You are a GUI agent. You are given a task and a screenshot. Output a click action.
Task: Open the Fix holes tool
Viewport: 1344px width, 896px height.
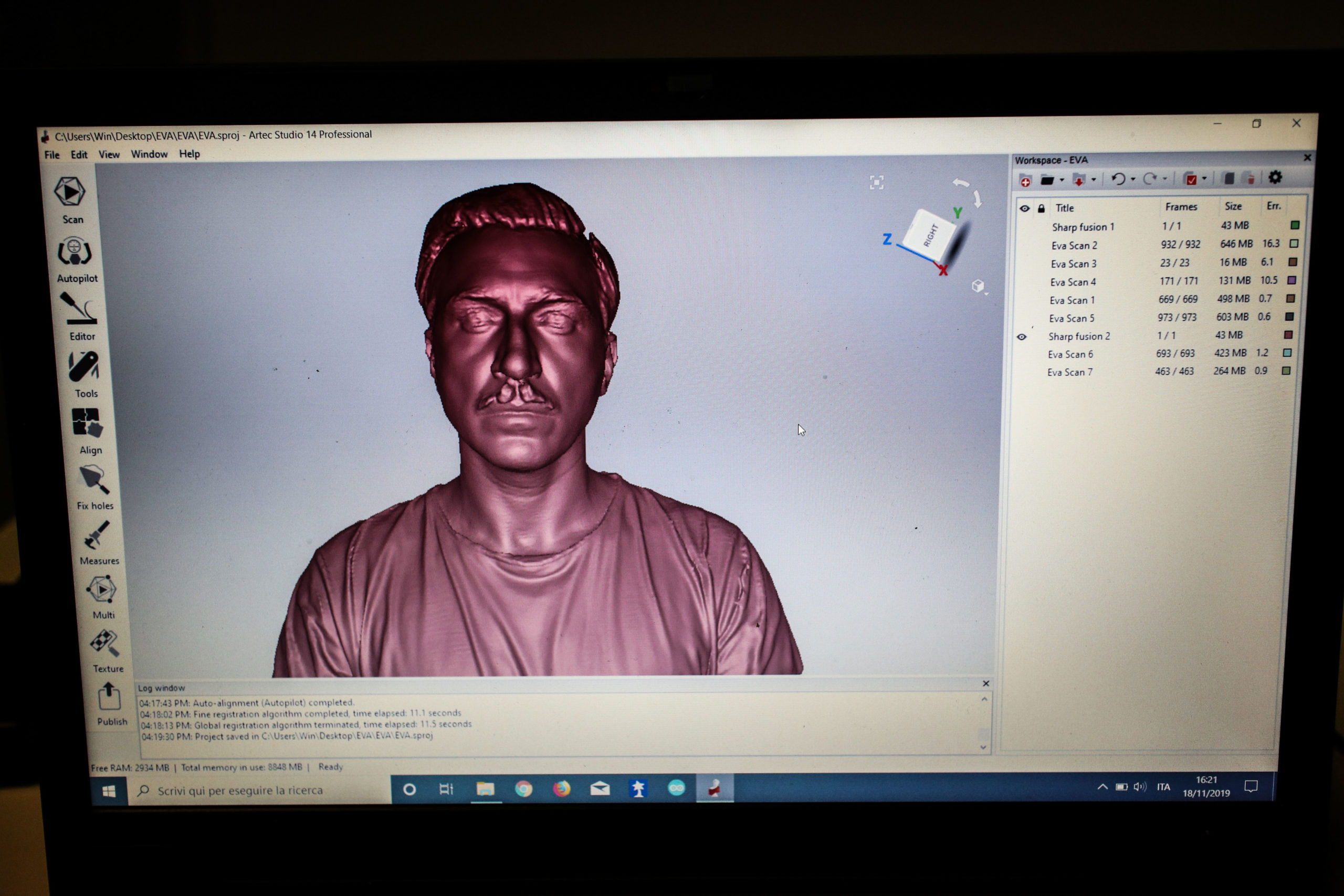tap(94, 487)
